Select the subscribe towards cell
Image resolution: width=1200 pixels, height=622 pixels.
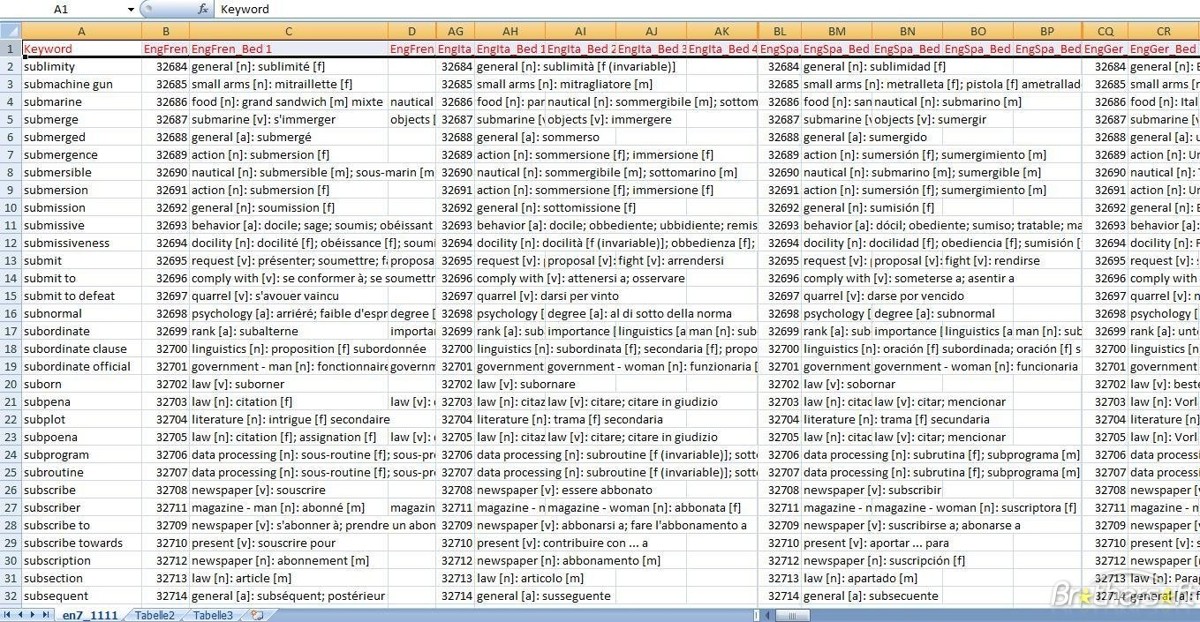click(81, 543)
